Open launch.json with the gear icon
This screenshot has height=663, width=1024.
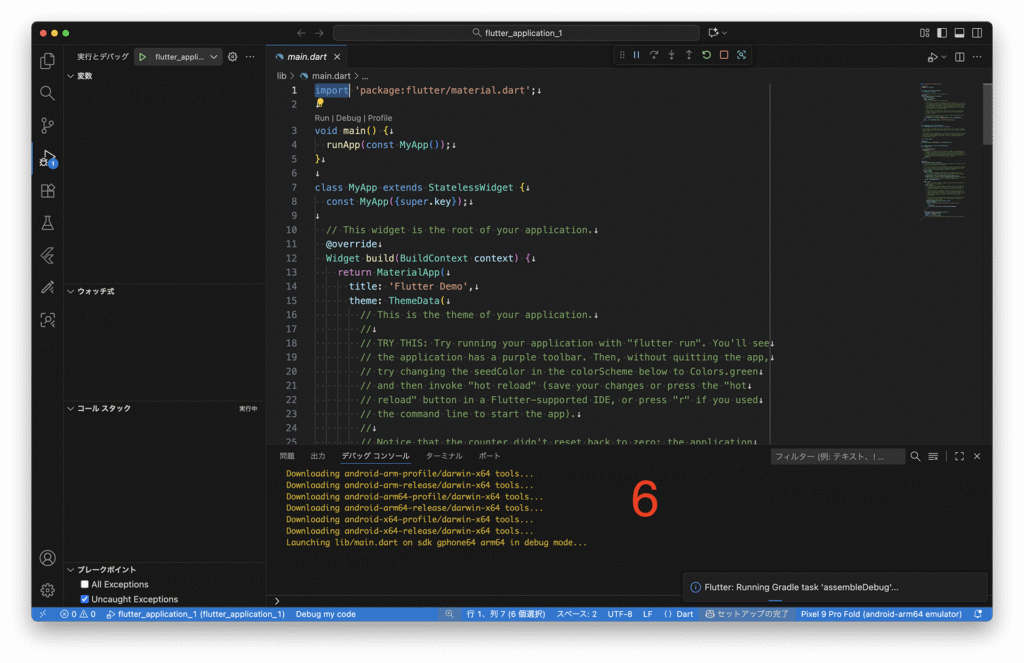[x=233, y=57]
